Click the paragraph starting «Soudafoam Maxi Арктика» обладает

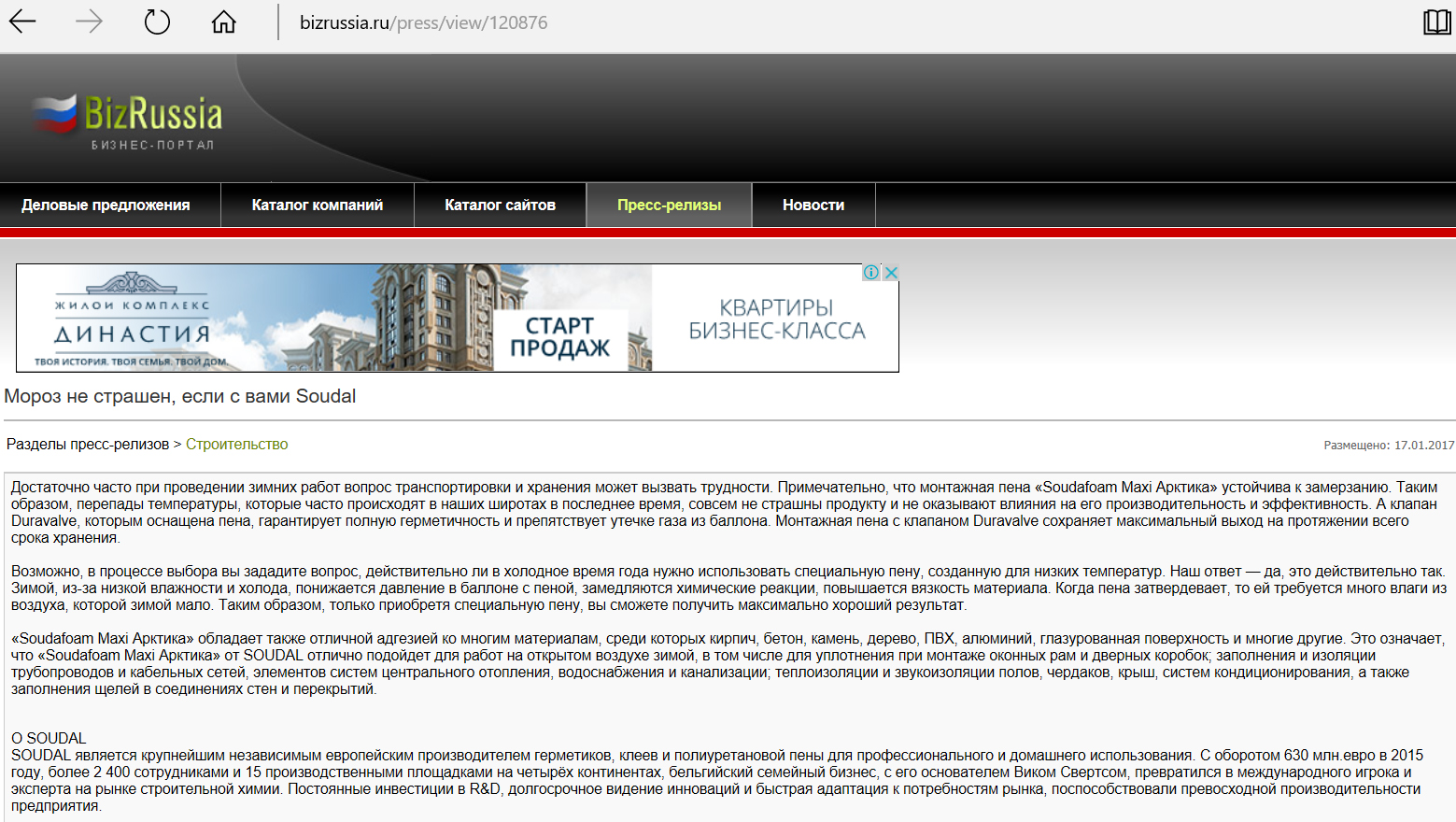[728, 664]
